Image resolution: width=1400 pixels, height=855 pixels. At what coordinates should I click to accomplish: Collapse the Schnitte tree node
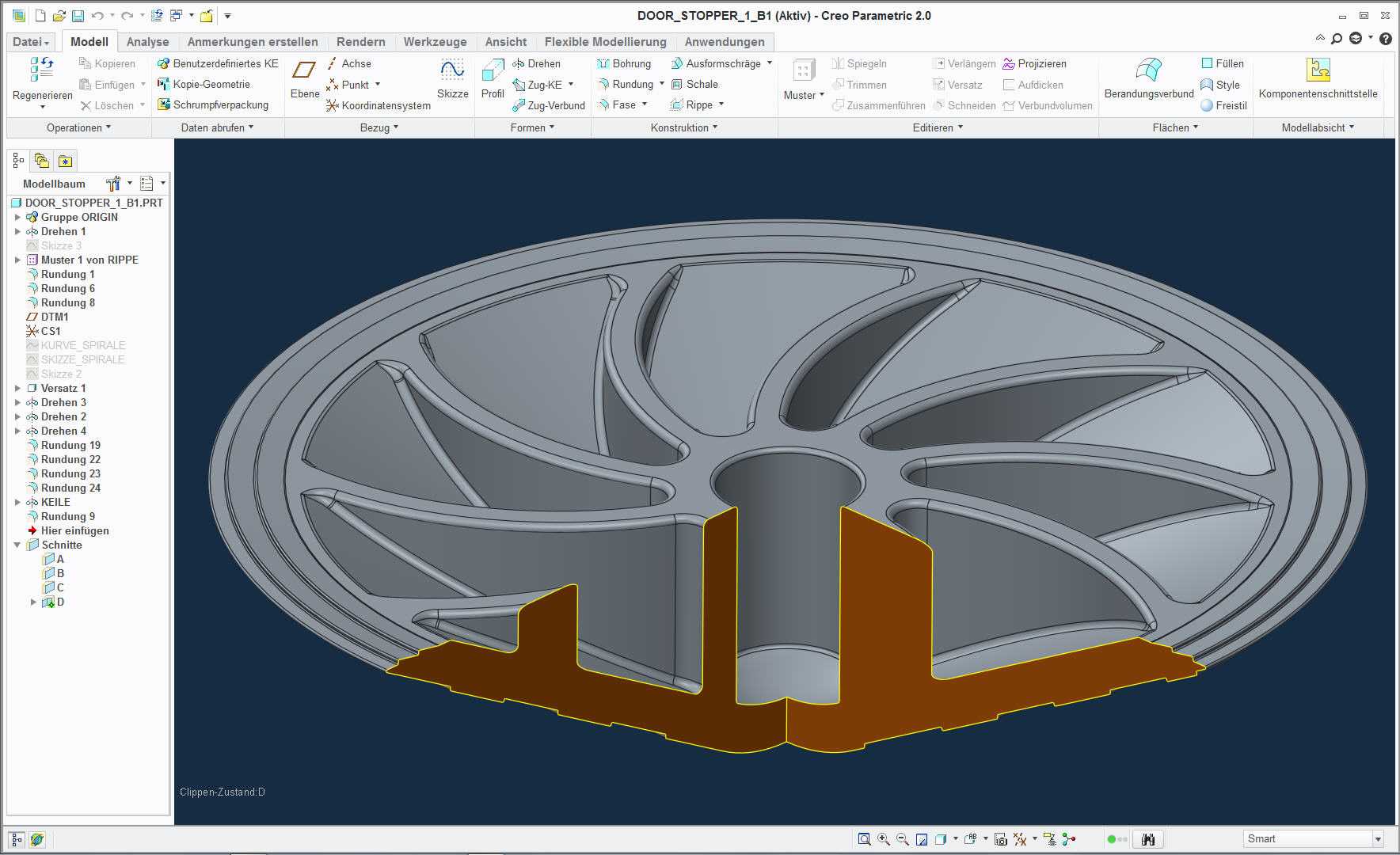(x=17, y=545)
